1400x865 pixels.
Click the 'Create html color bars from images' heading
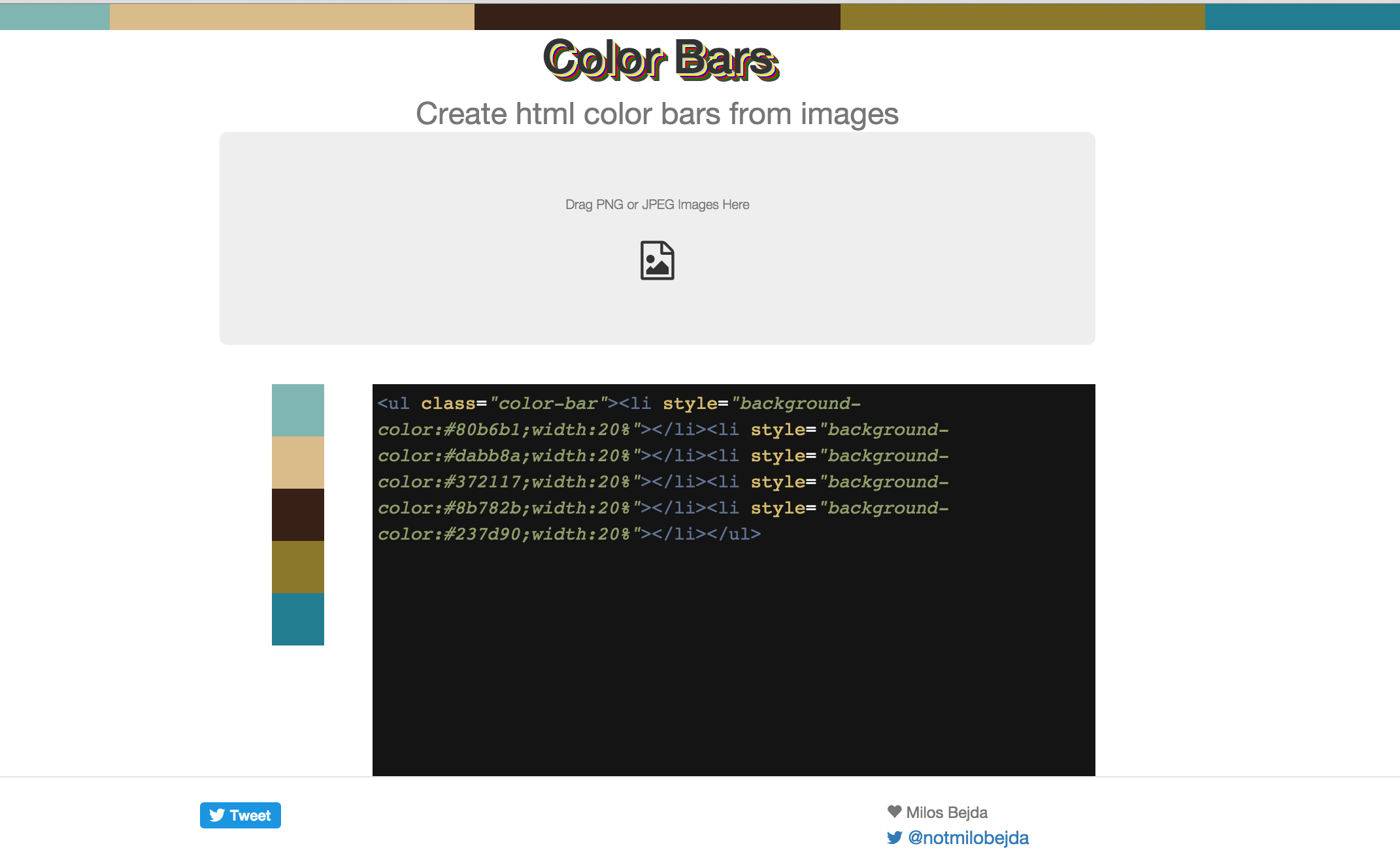657,114
